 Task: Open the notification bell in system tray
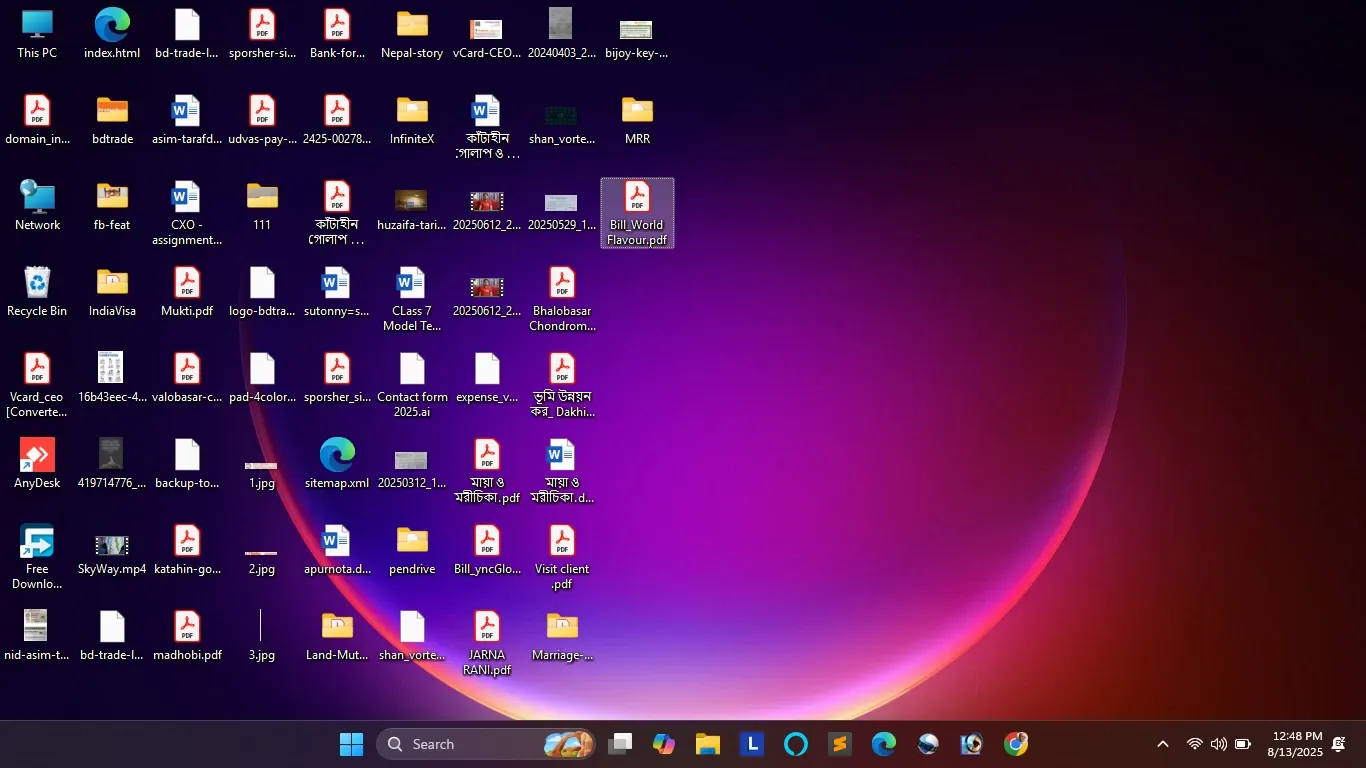tap(1339, 744)
